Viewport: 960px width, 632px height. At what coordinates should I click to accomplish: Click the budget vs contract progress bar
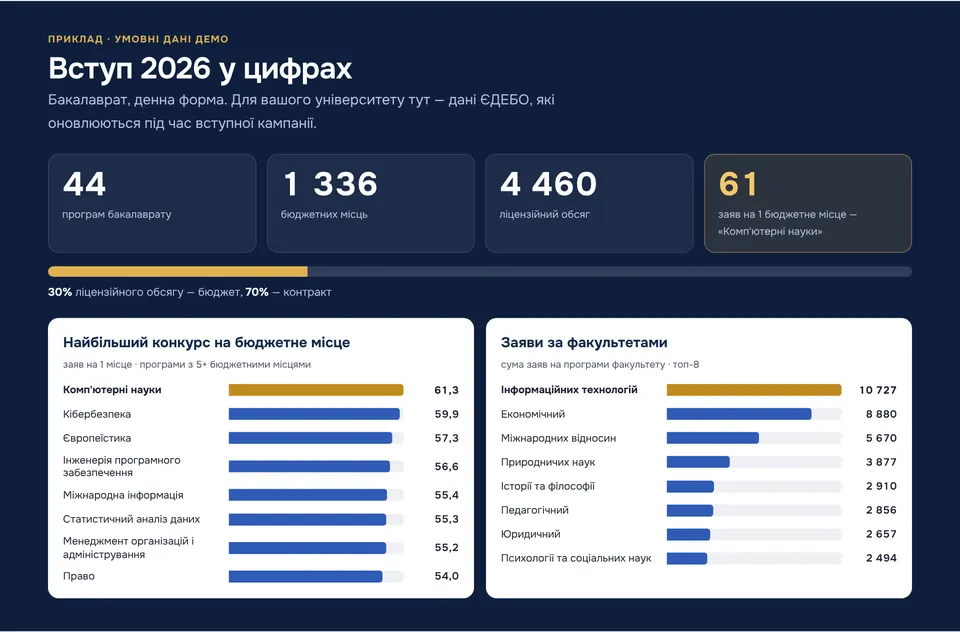pos(479,271)
